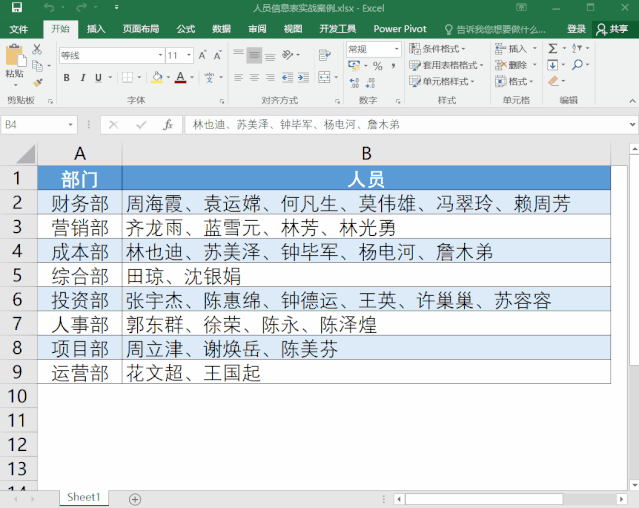
Task: Expand the formula bar with its arrow
Action: 632,125
